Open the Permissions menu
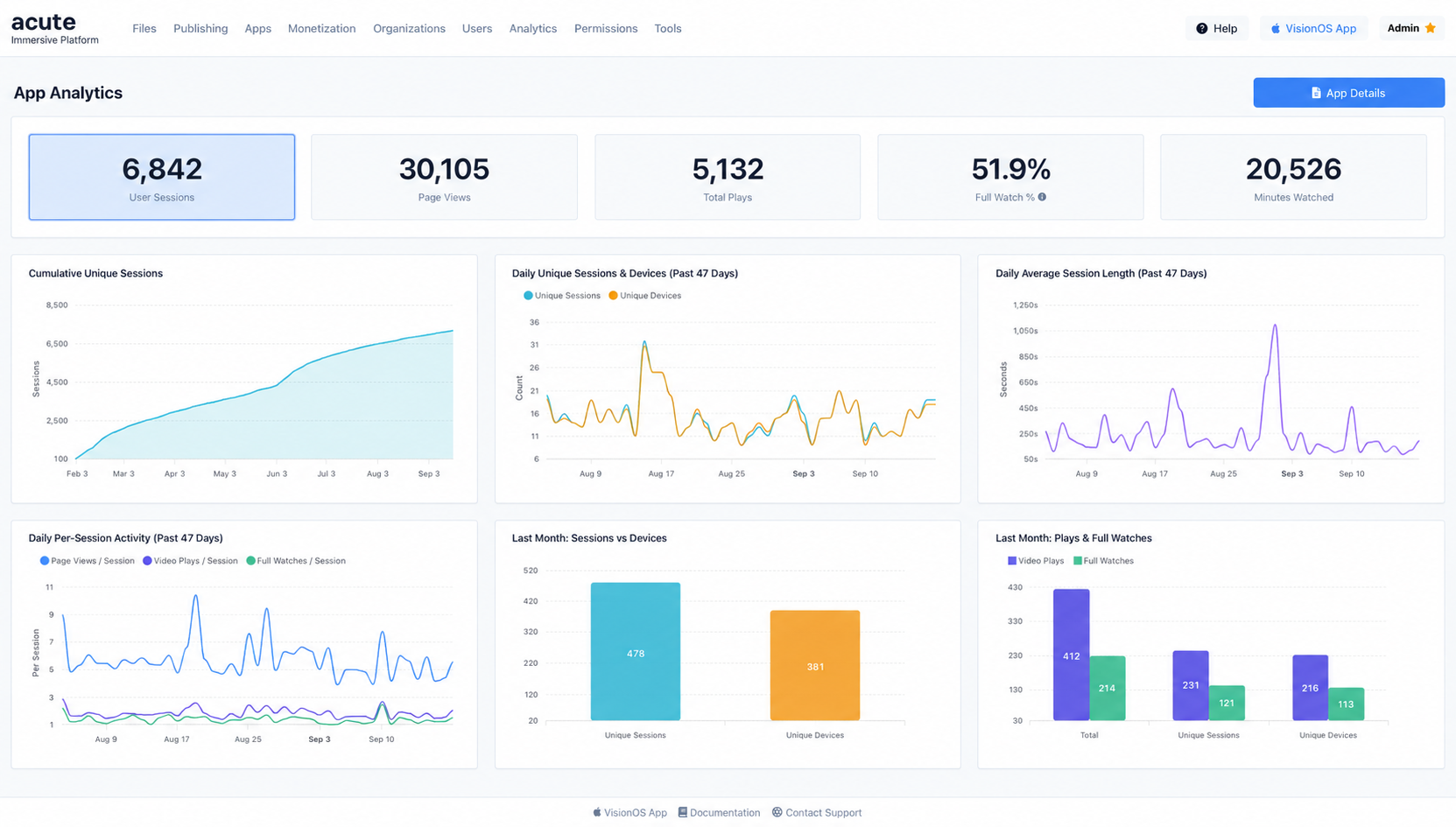 tap(606, 28)
